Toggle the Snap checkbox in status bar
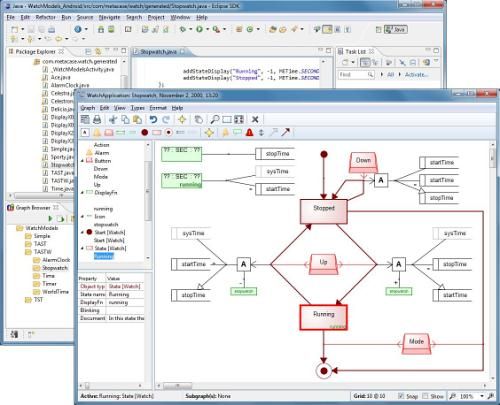This screenshot has height=405, width=500. pyautogui.click(x=401, y=396)
